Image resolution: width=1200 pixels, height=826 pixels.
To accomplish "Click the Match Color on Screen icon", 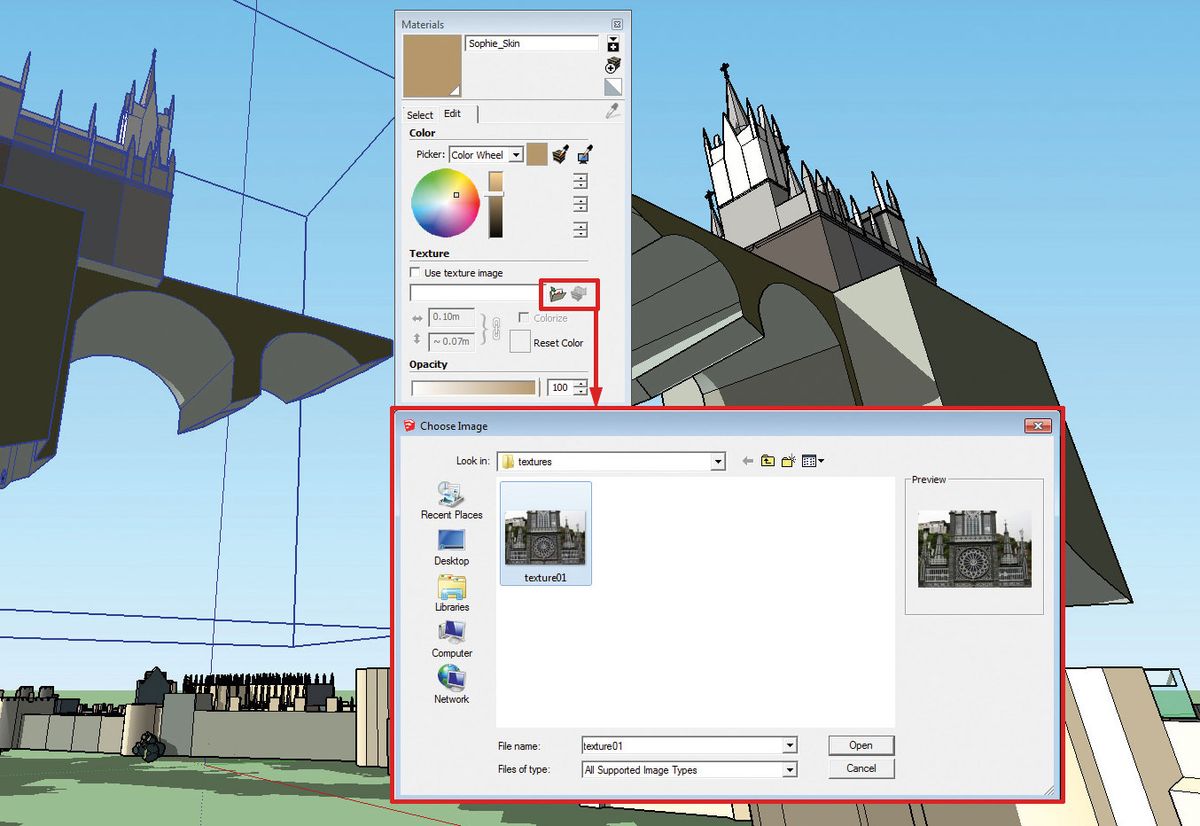I will tap(582, 155).
